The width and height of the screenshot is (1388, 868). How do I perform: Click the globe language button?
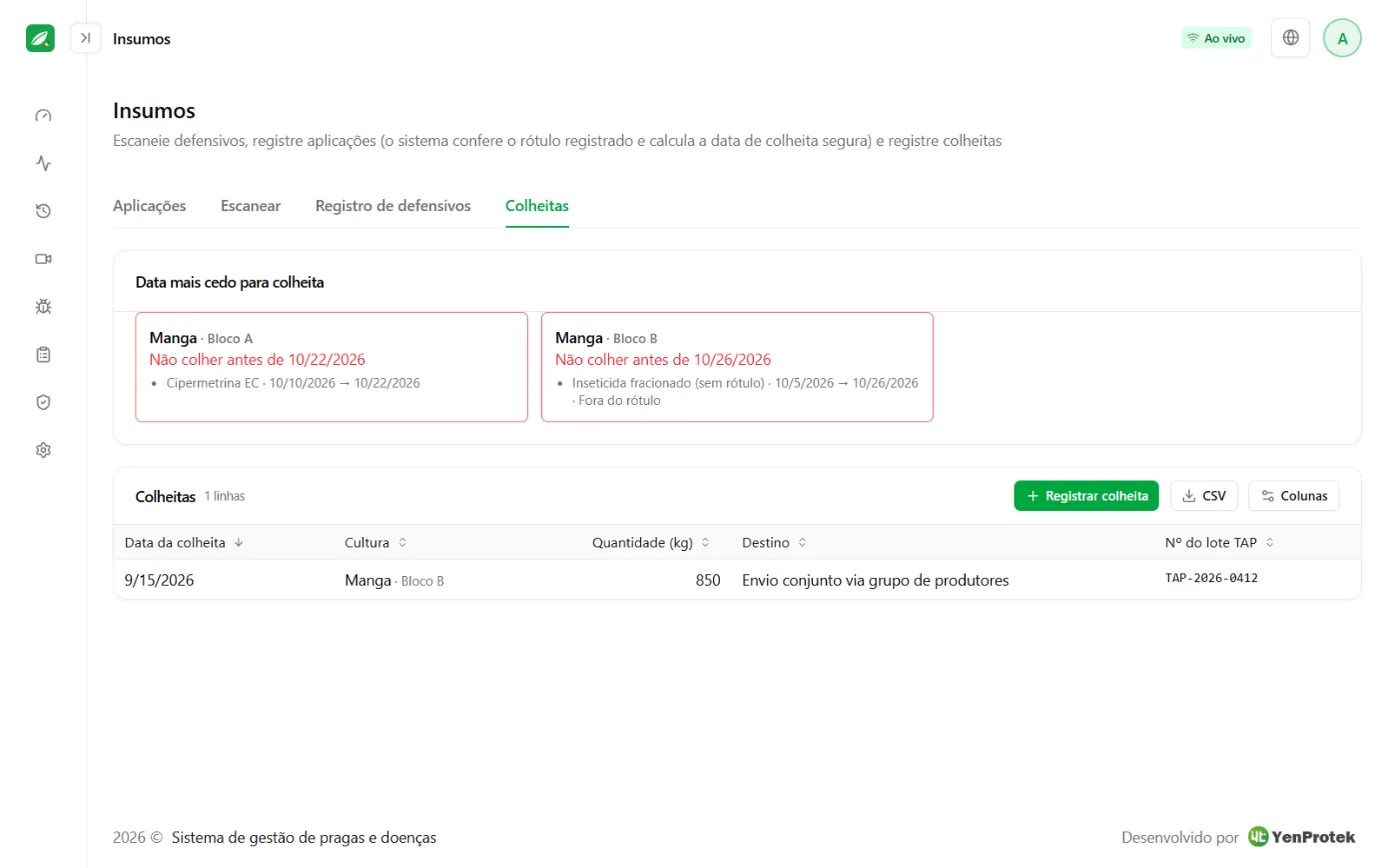tap(1290, 38)
